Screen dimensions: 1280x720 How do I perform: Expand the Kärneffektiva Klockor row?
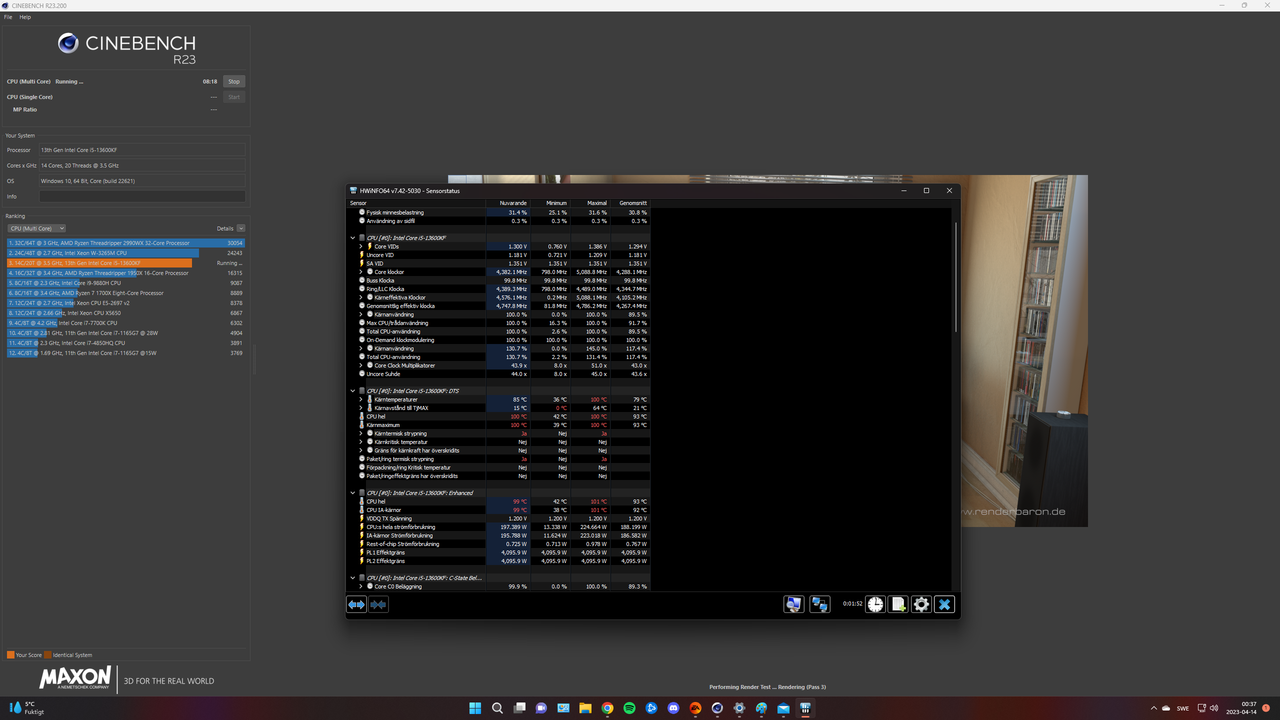click(x=361, y=297)
